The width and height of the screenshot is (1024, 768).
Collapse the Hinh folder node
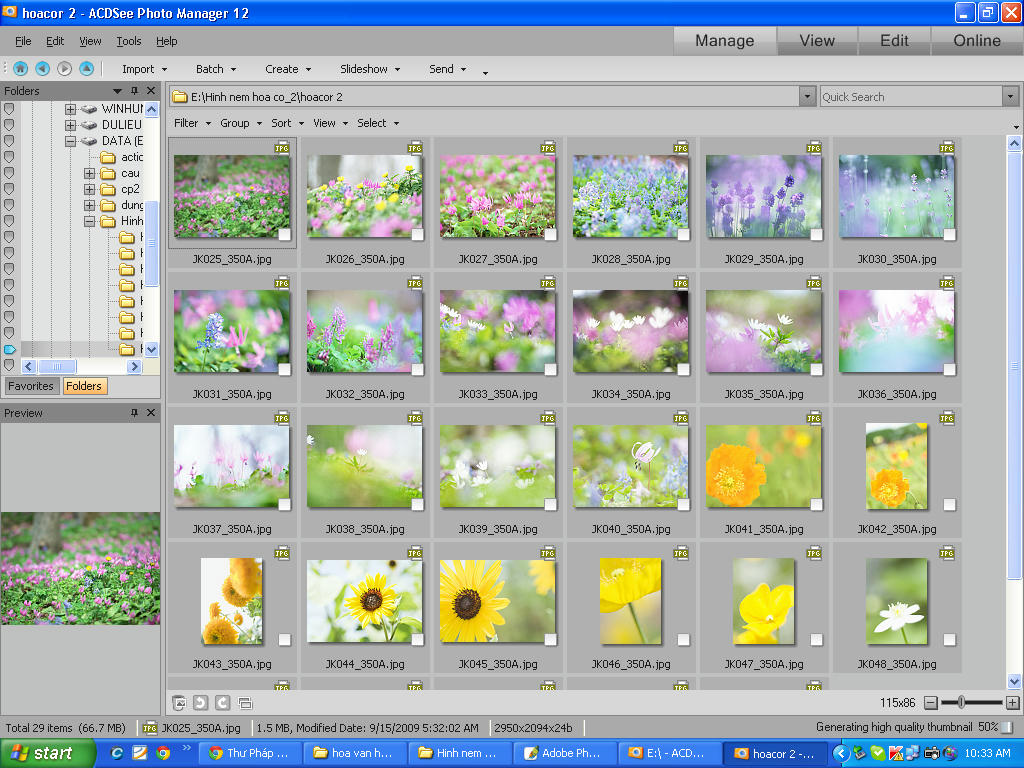pyautogui.click(x=89, y=221)
